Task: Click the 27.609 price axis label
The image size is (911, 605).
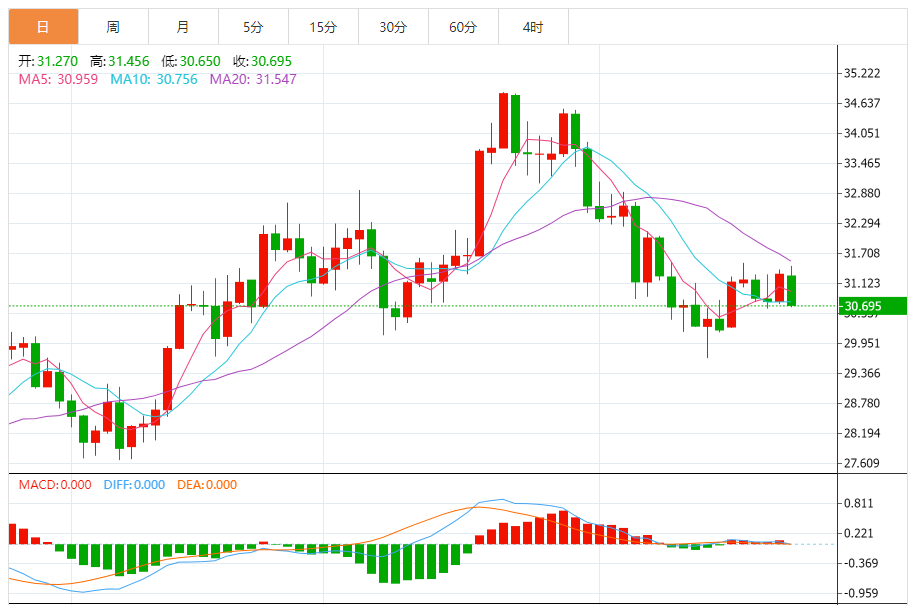Action: (x=862, y=463)
